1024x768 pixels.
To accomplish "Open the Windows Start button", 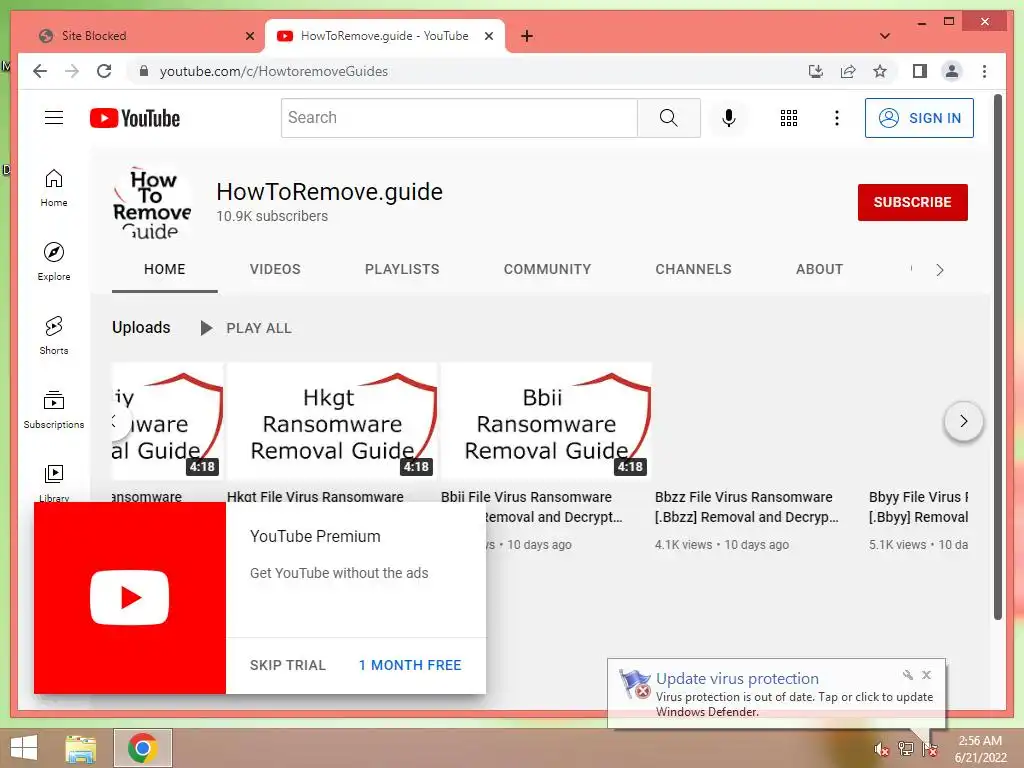I will point(24,748).
